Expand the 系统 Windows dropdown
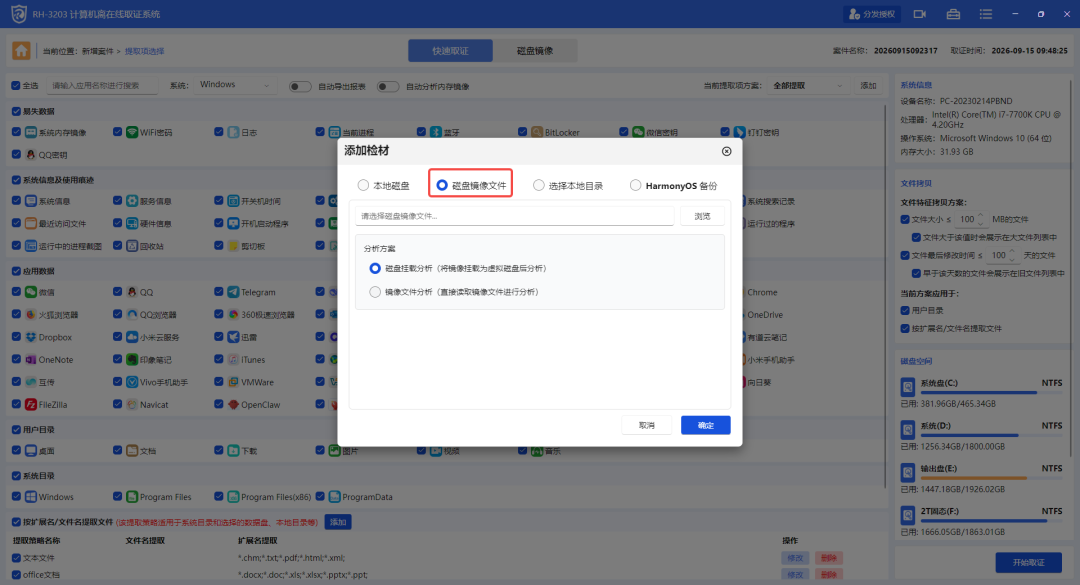This screenshot has width=1080, height=585. click(x=234, y=85)
